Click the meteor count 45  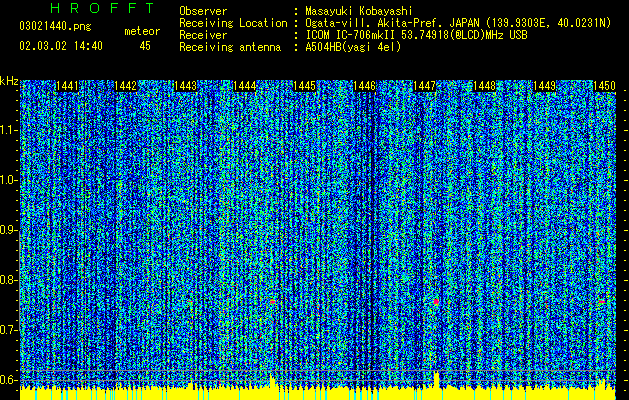click(x=145, y=46)
